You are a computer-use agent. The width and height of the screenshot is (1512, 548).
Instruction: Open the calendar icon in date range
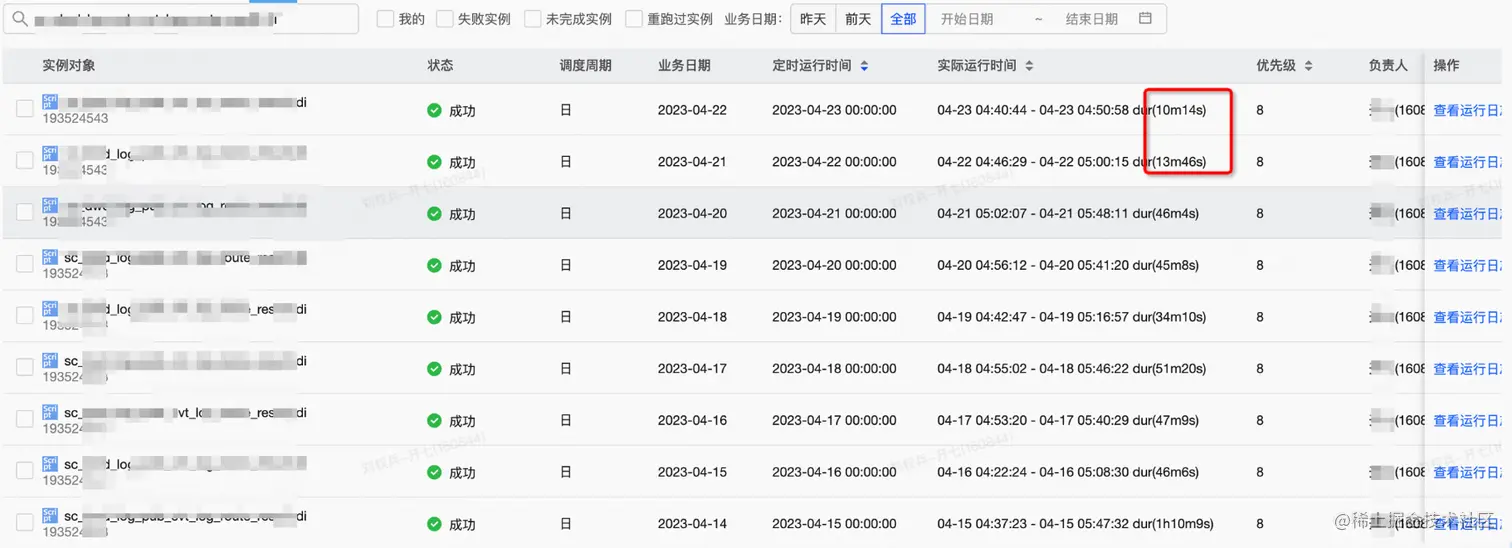1146,19
